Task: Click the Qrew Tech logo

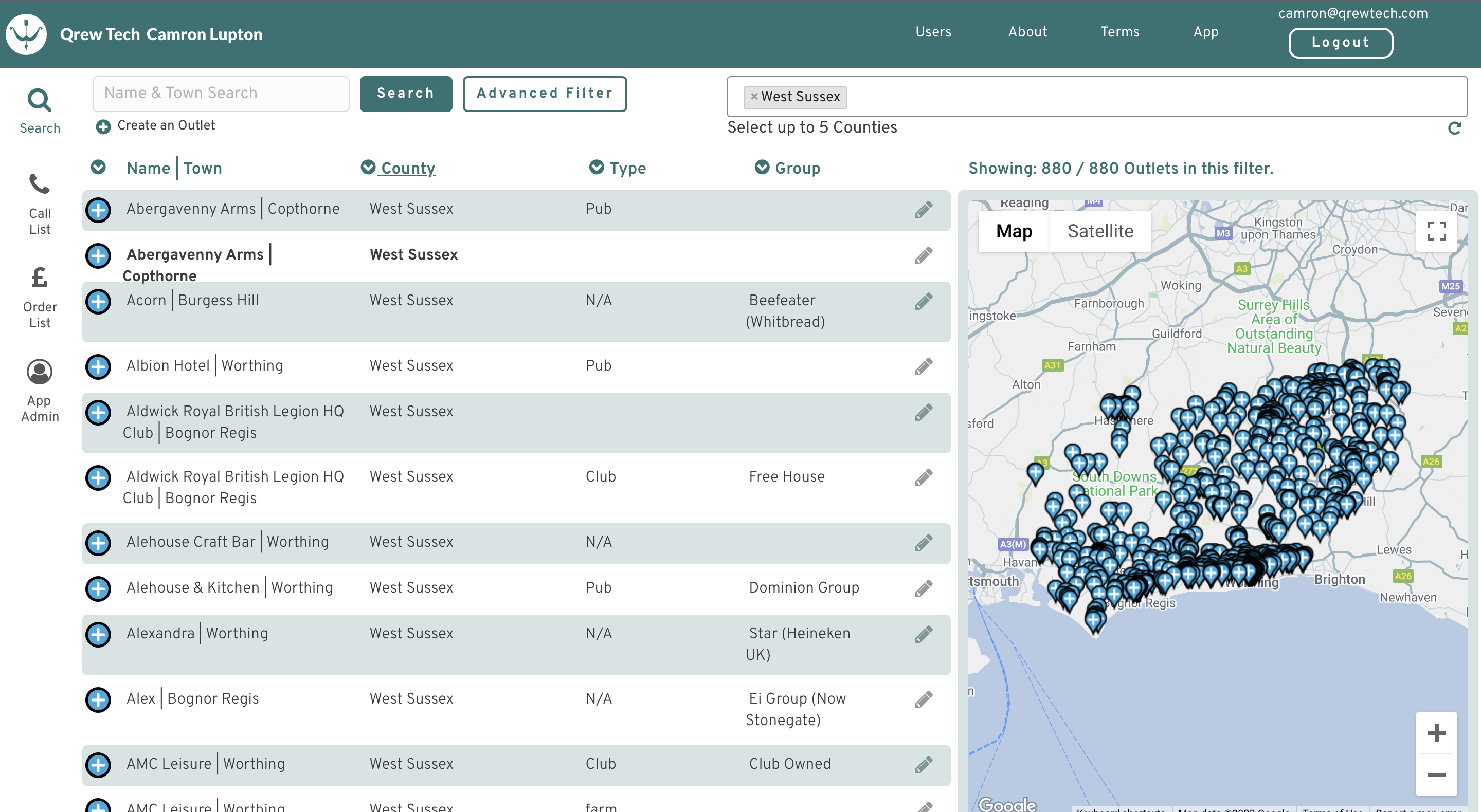Action: [26, 34]
